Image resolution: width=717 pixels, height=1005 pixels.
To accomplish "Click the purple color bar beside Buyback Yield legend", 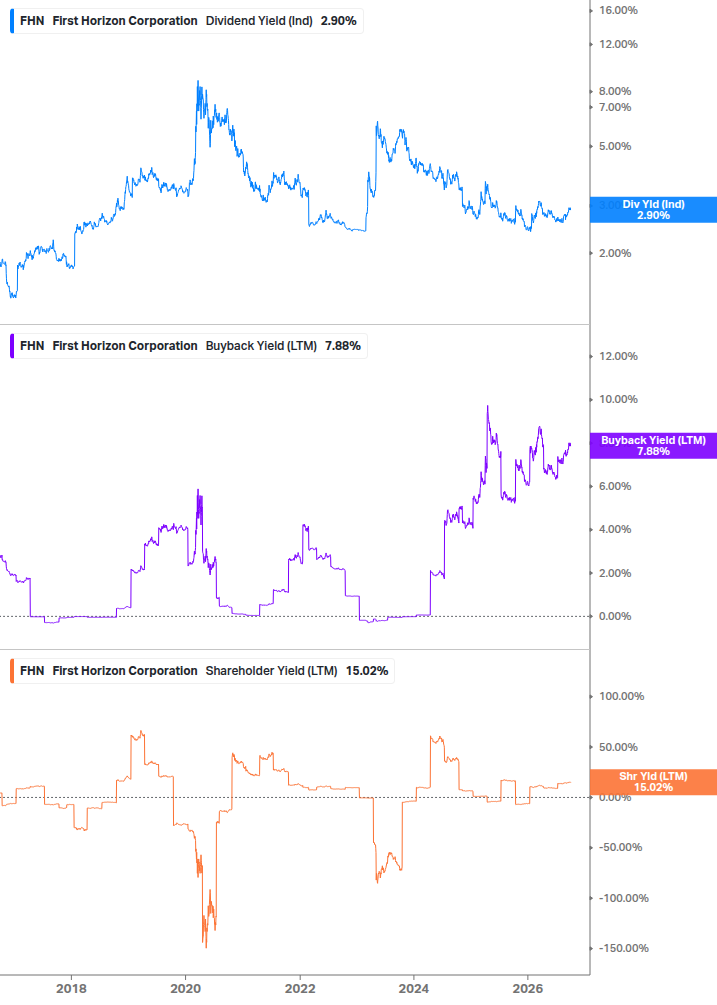I will coord(12,346).
